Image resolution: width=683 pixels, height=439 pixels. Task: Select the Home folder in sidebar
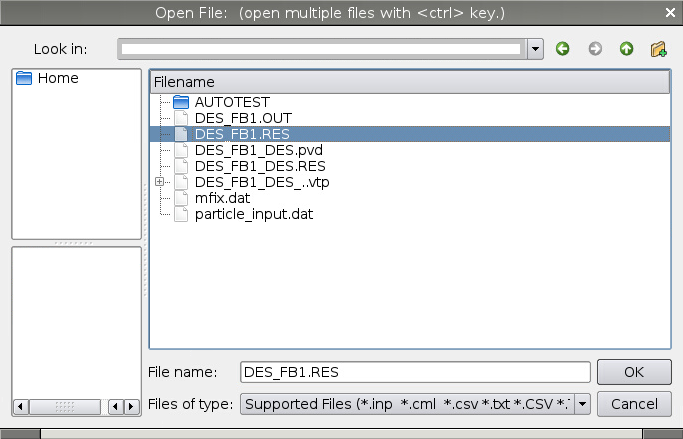57,78
